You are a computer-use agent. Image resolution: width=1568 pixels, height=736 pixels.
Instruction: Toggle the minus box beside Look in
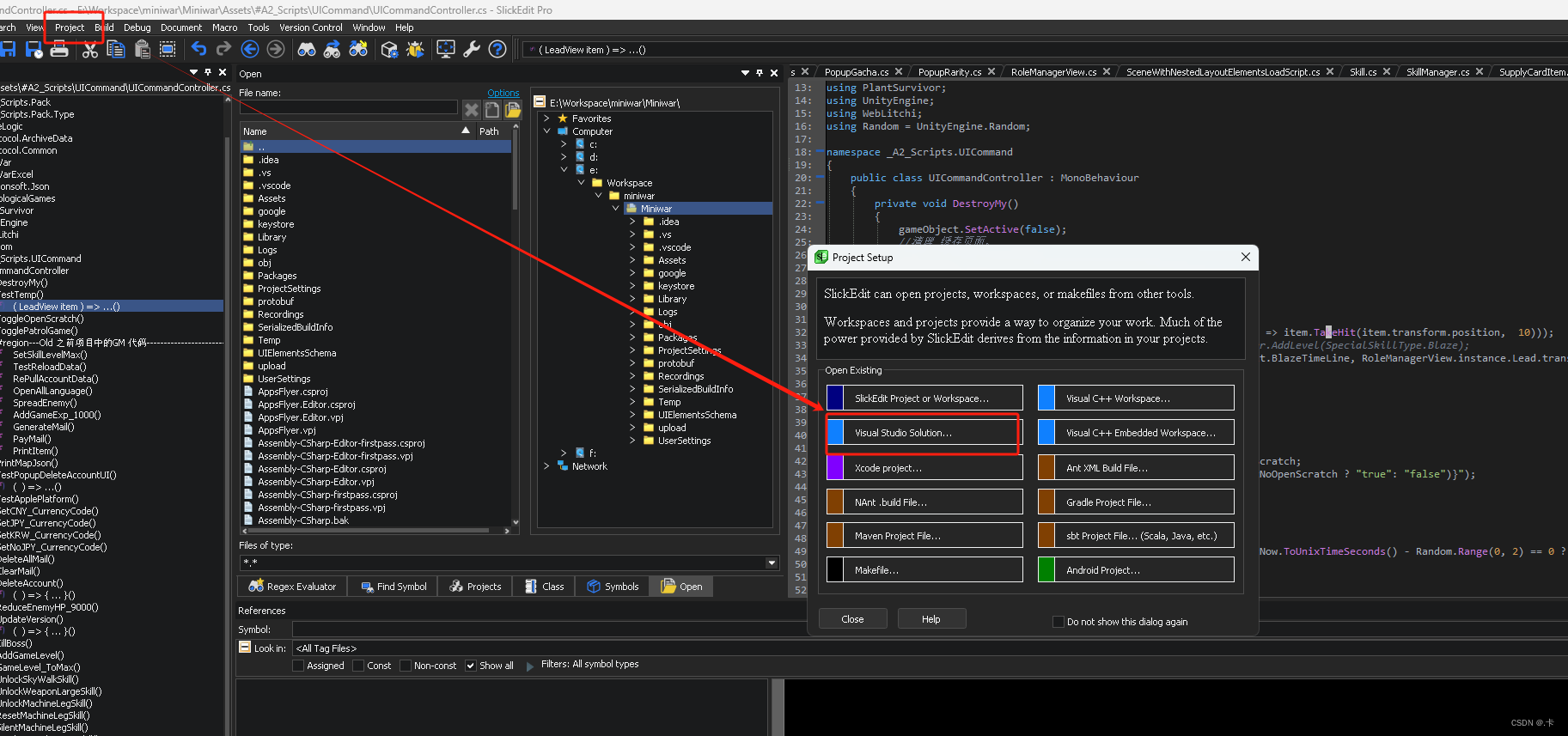(x=245, y=648)
